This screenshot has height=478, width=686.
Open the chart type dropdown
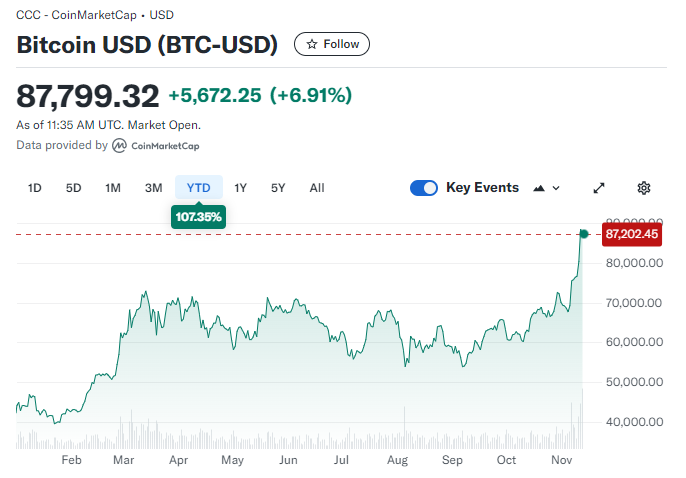(x=548, y=188)
